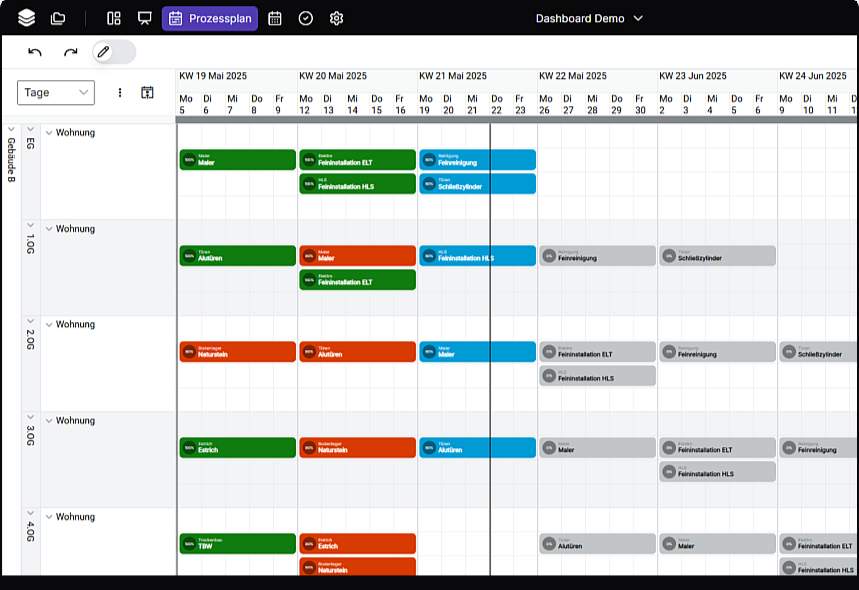Redo the last change
The height and width of the screenshot is (590, 859).
(70, 52)
